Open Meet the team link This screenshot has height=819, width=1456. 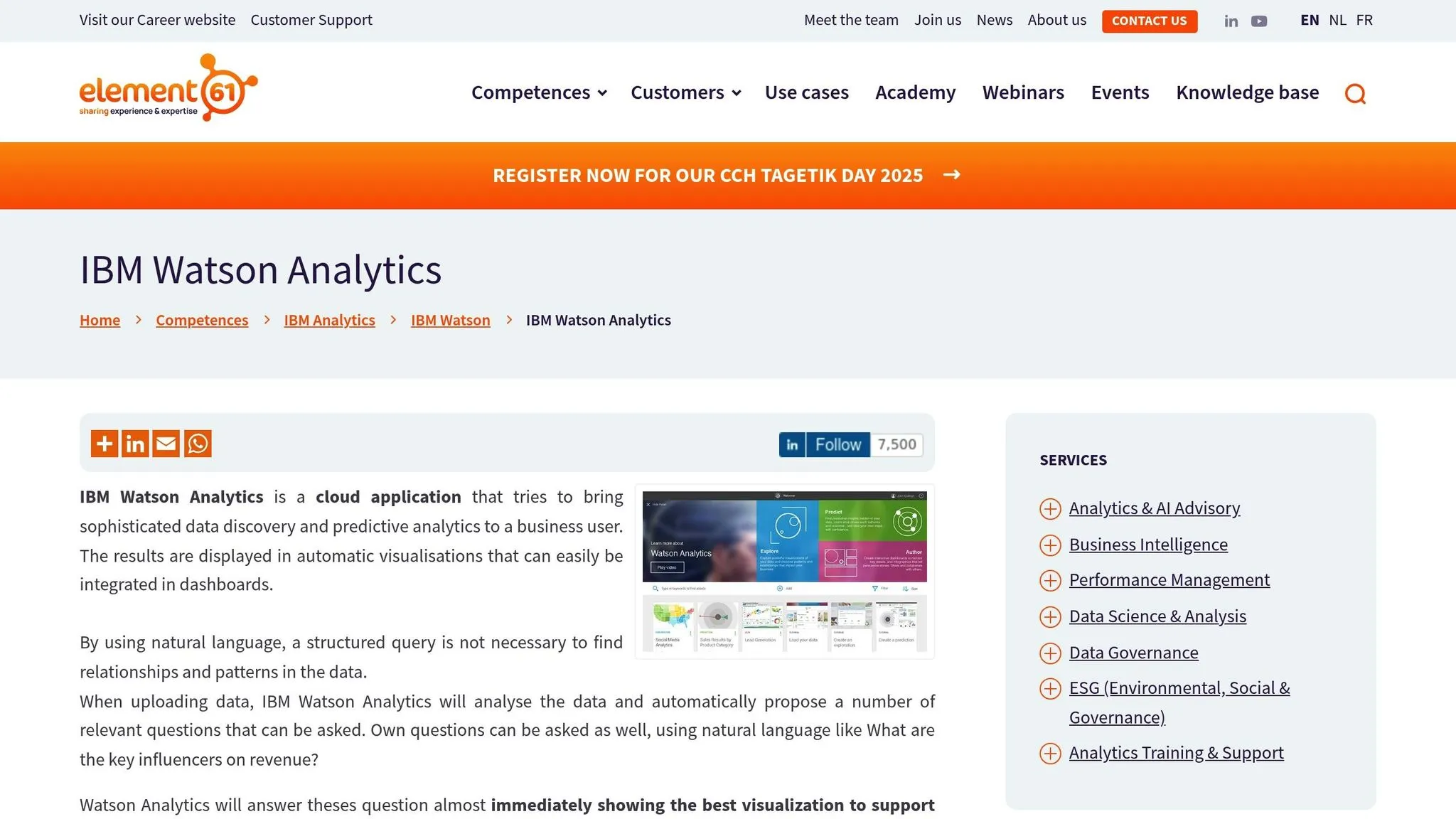[x=851, y=20]
